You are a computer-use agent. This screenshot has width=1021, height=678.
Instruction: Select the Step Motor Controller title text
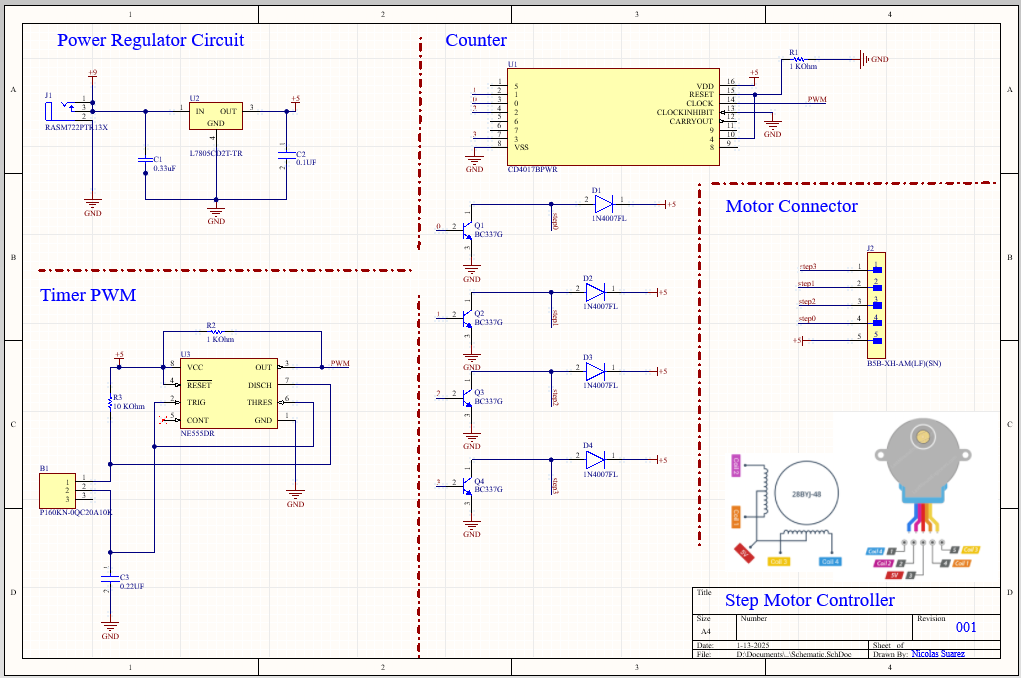point(809,600)
